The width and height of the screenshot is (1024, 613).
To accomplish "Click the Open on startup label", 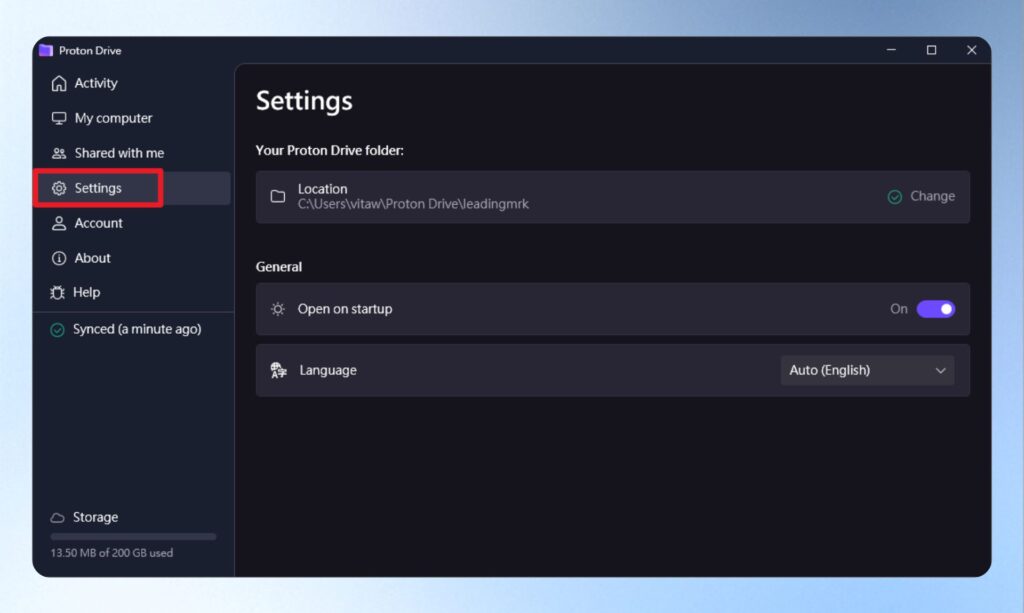I will click(345, 309).
